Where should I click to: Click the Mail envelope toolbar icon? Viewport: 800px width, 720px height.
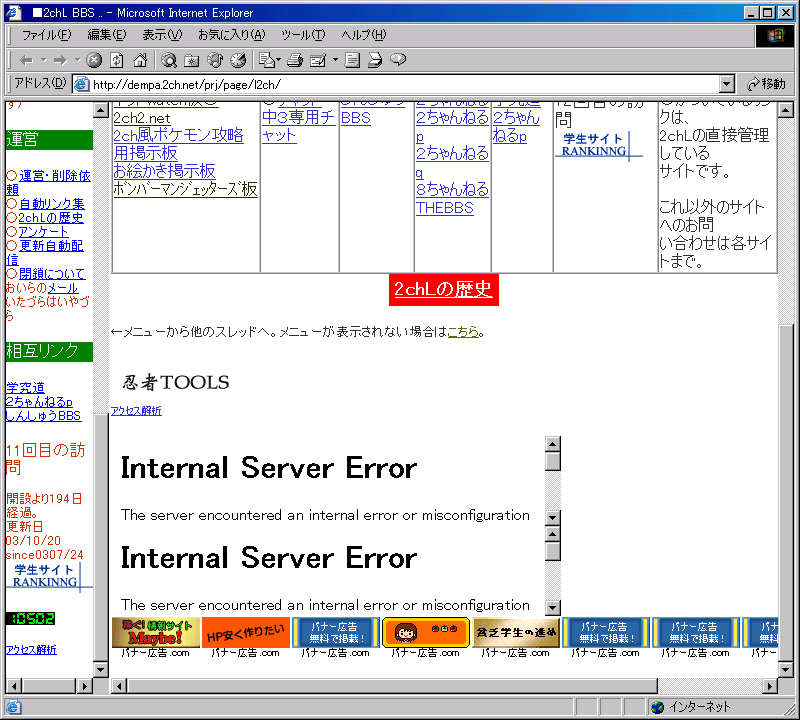pyautogui.click(x=266, y=60)
